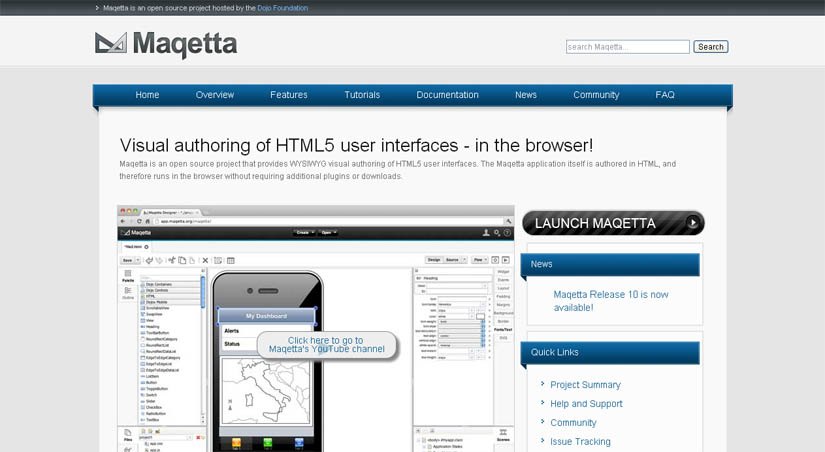Focus the search Maqetta input field
825x452 pixels.
click(628, 47)
